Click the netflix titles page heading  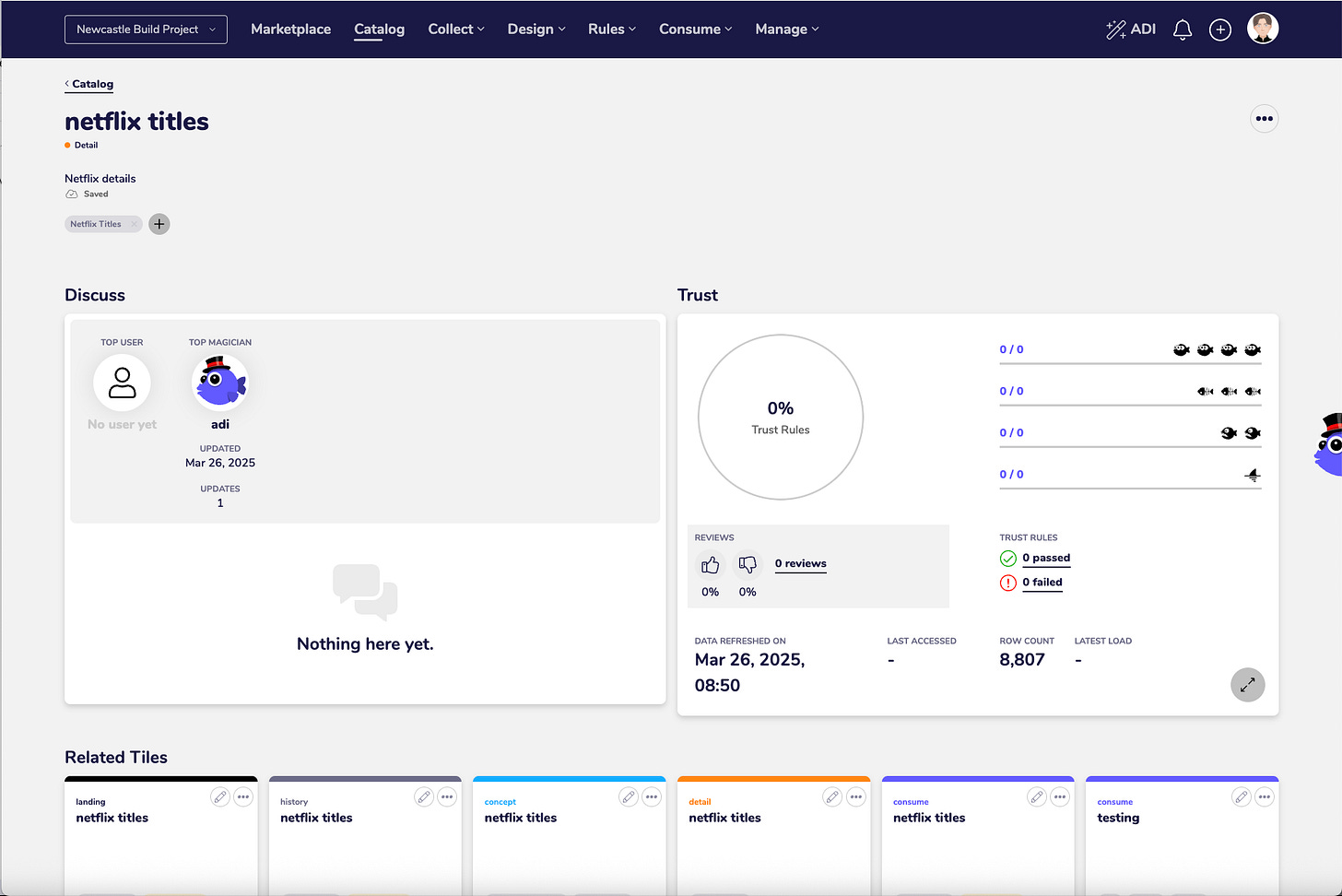coord(136,122)
